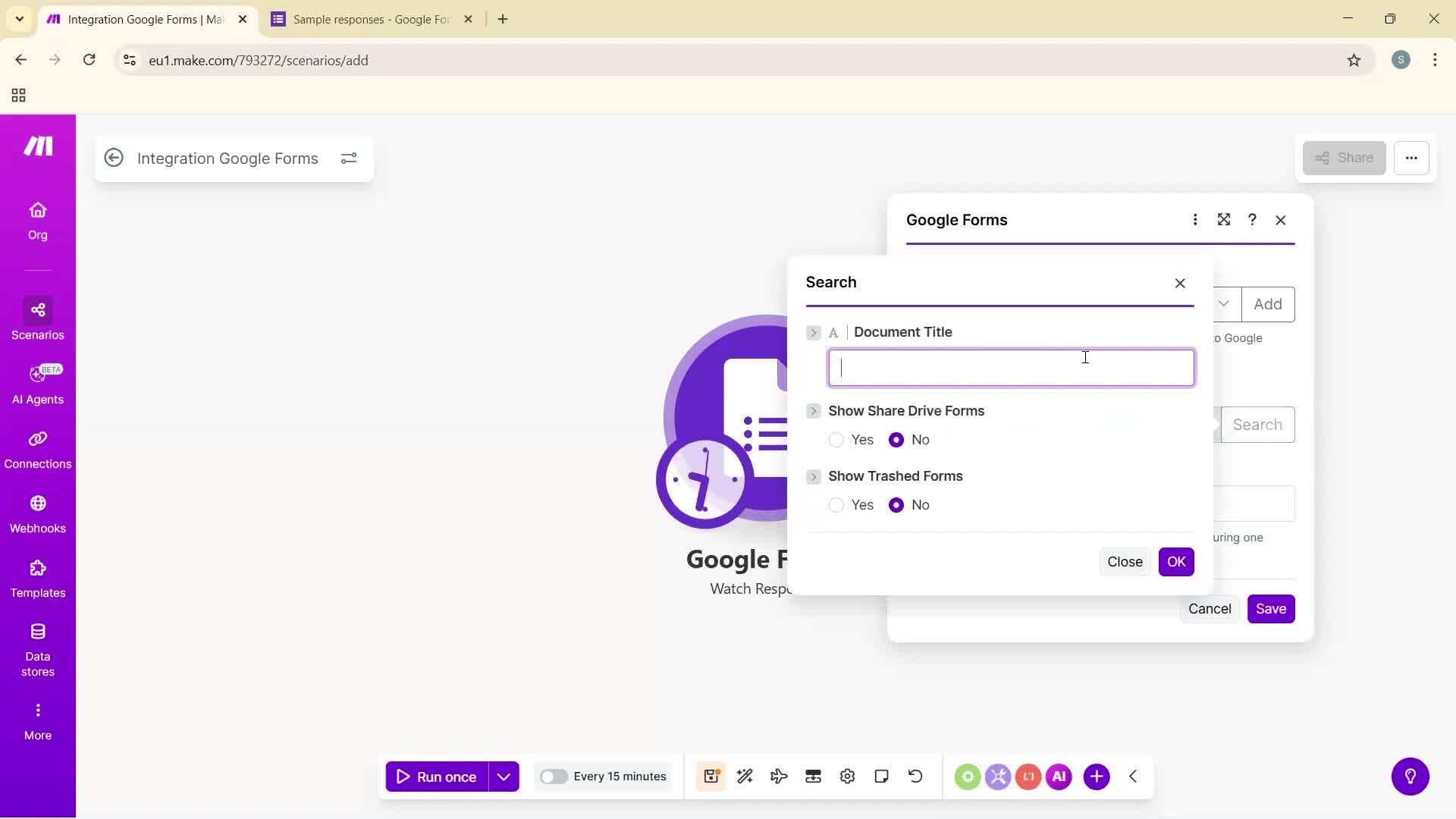This screenshot has height=819, width=1456.
Task: Roll back the scenario with the undo icon
Action: [x=915, y=776]
